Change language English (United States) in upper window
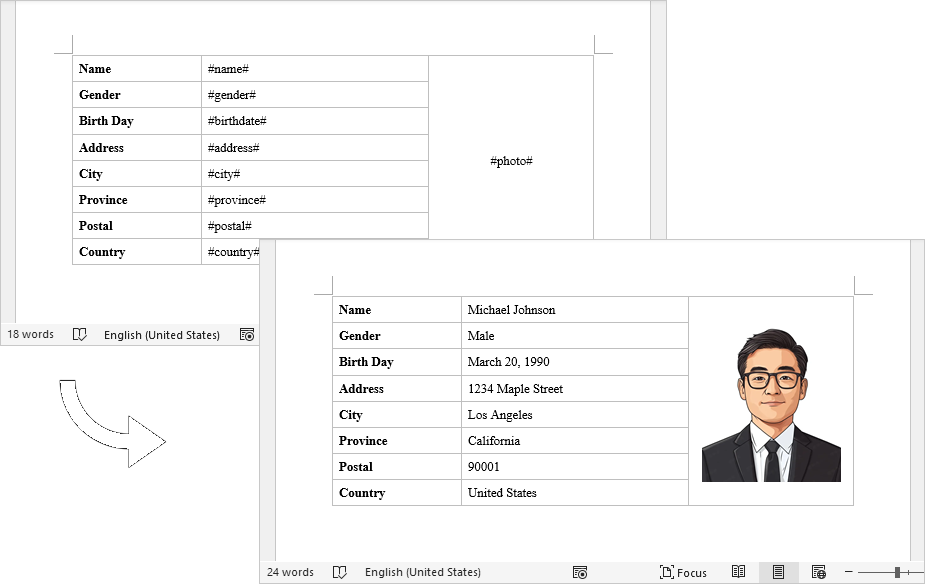926x584 pixels. click(162, 335)
